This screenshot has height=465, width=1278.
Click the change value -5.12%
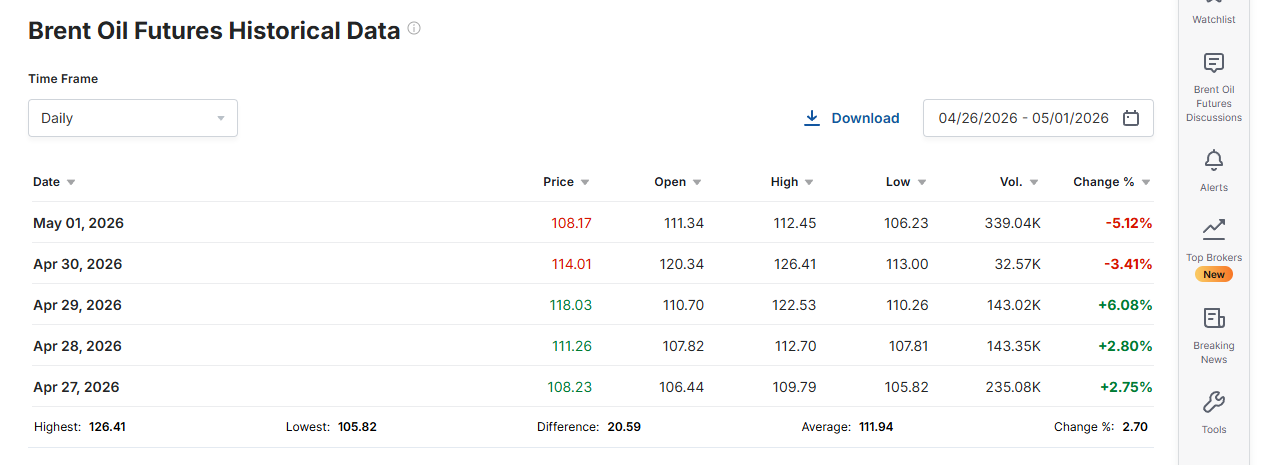point(1129,223)
